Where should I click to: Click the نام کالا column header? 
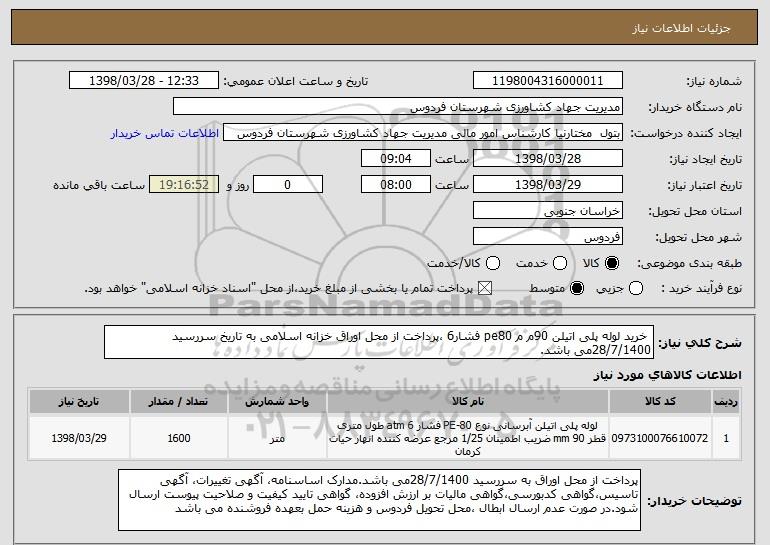pyautogui.click(x=468, y=402)
